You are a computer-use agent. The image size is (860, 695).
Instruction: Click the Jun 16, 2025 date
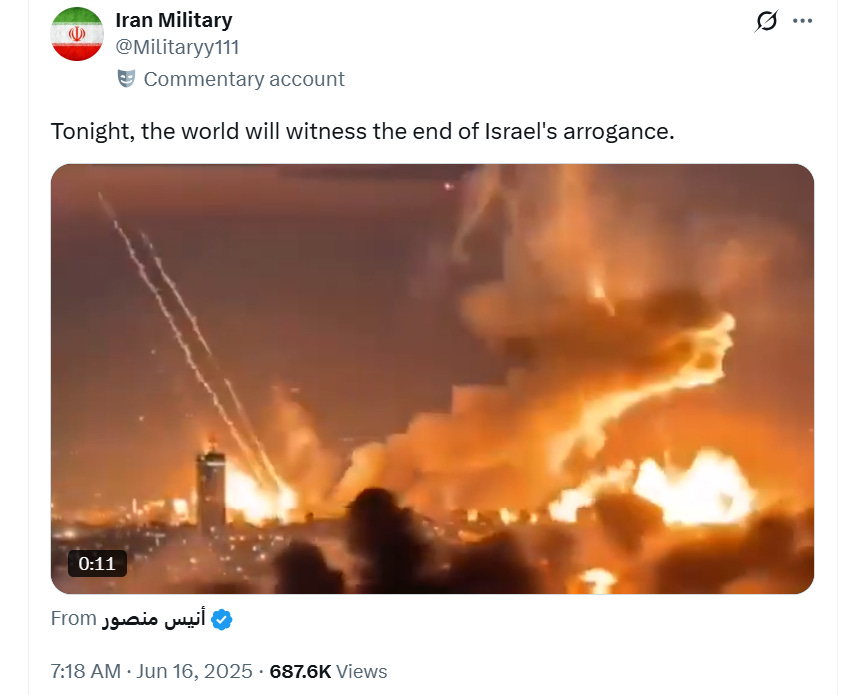coord(194,671)
